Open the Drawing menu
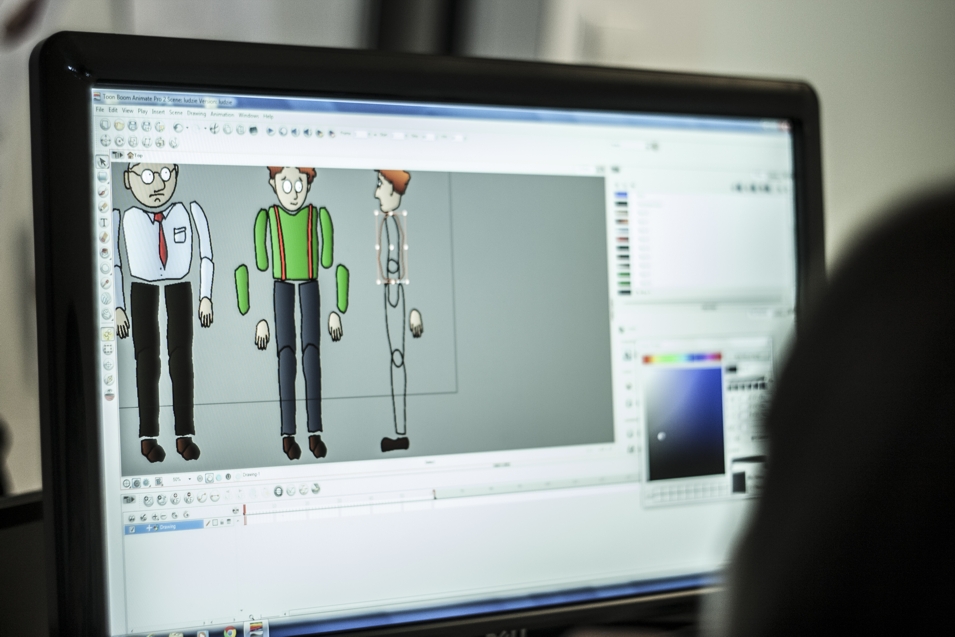 196,113
